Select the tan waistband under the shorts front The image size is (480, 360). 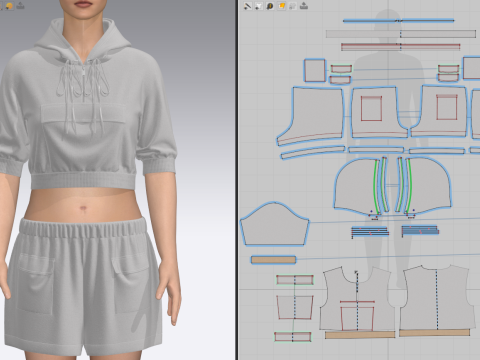[360, 335]
